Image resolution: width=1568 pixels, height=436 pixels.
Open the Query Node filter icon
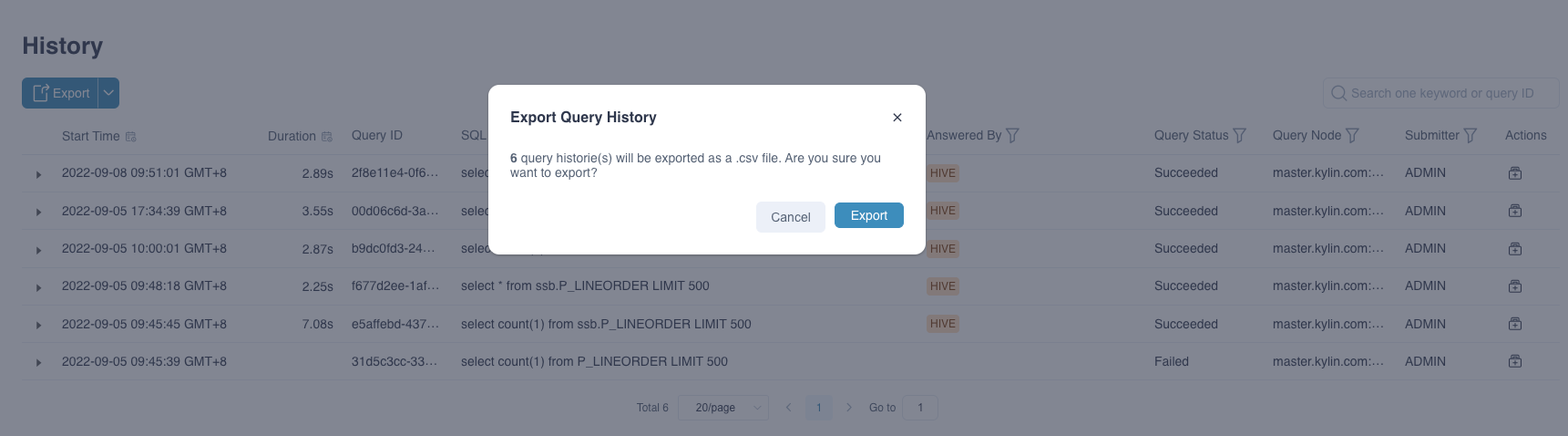[1353, 136]
